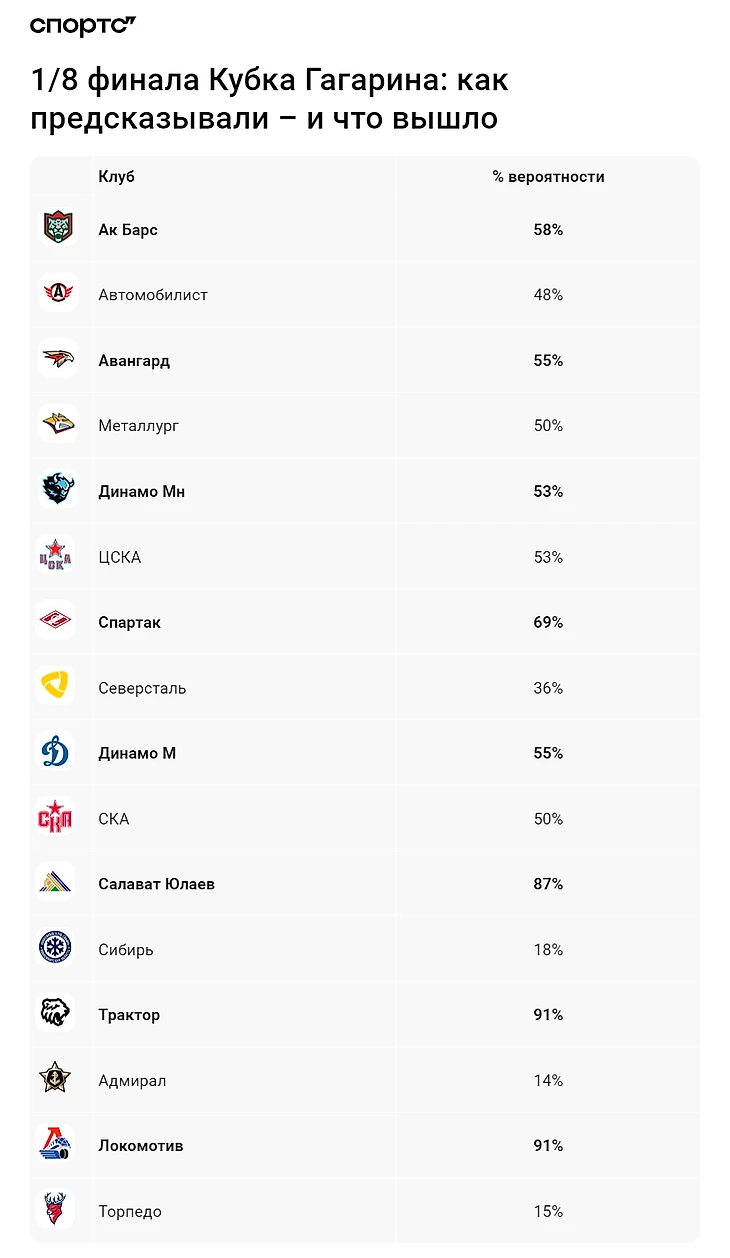Click the Avangard hawk logo

click(58, 360)
